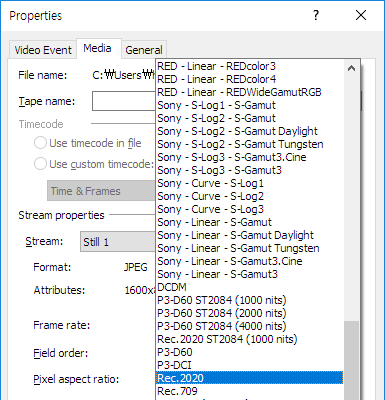
Task: Pick Sony - Linear - S-Gamut3
Action: click(x=249, y=274)
